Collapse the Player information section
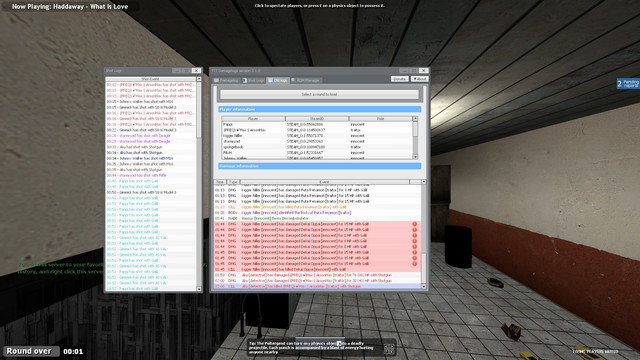 (320, 109)
